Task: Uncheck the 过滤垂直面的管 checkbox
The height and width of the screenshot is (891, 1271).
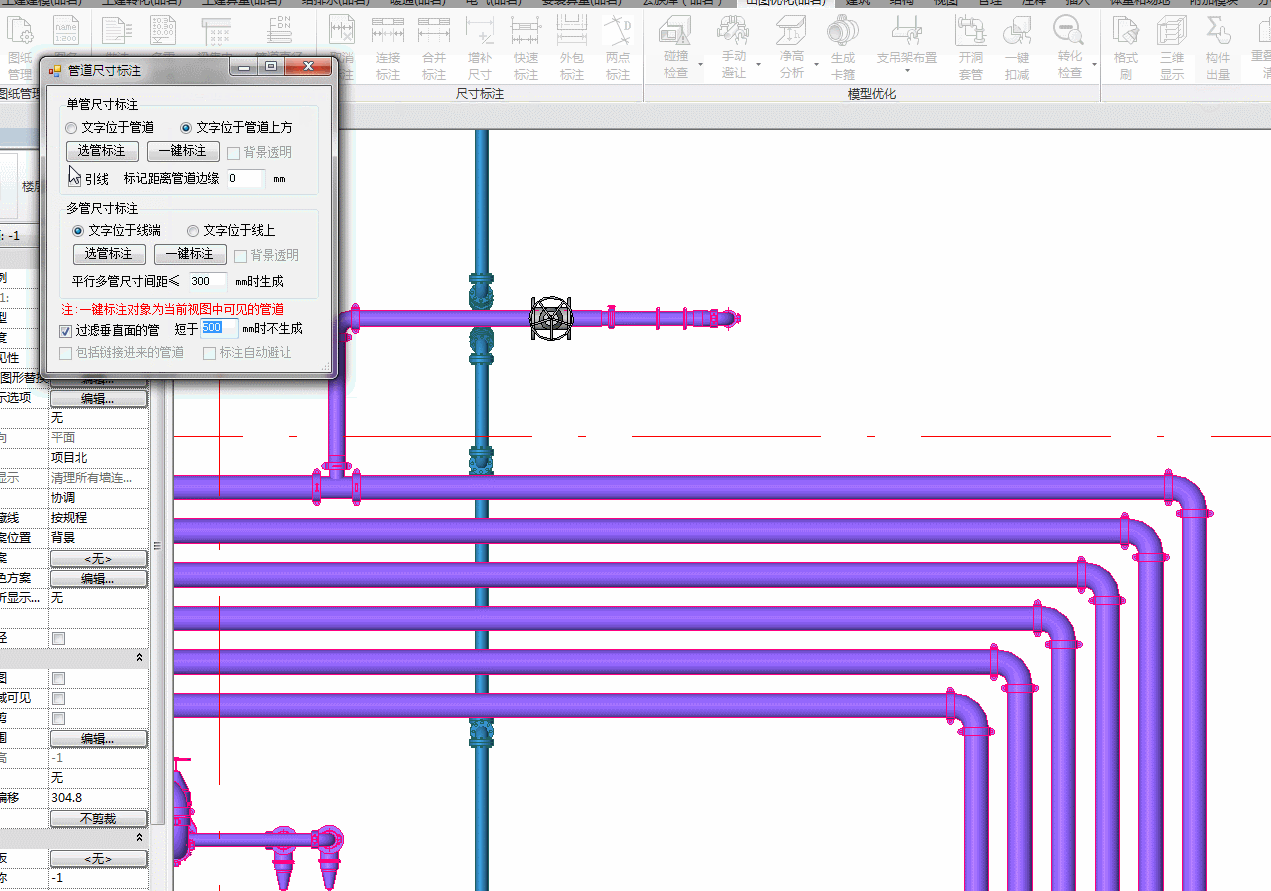Action: [66, 329]
